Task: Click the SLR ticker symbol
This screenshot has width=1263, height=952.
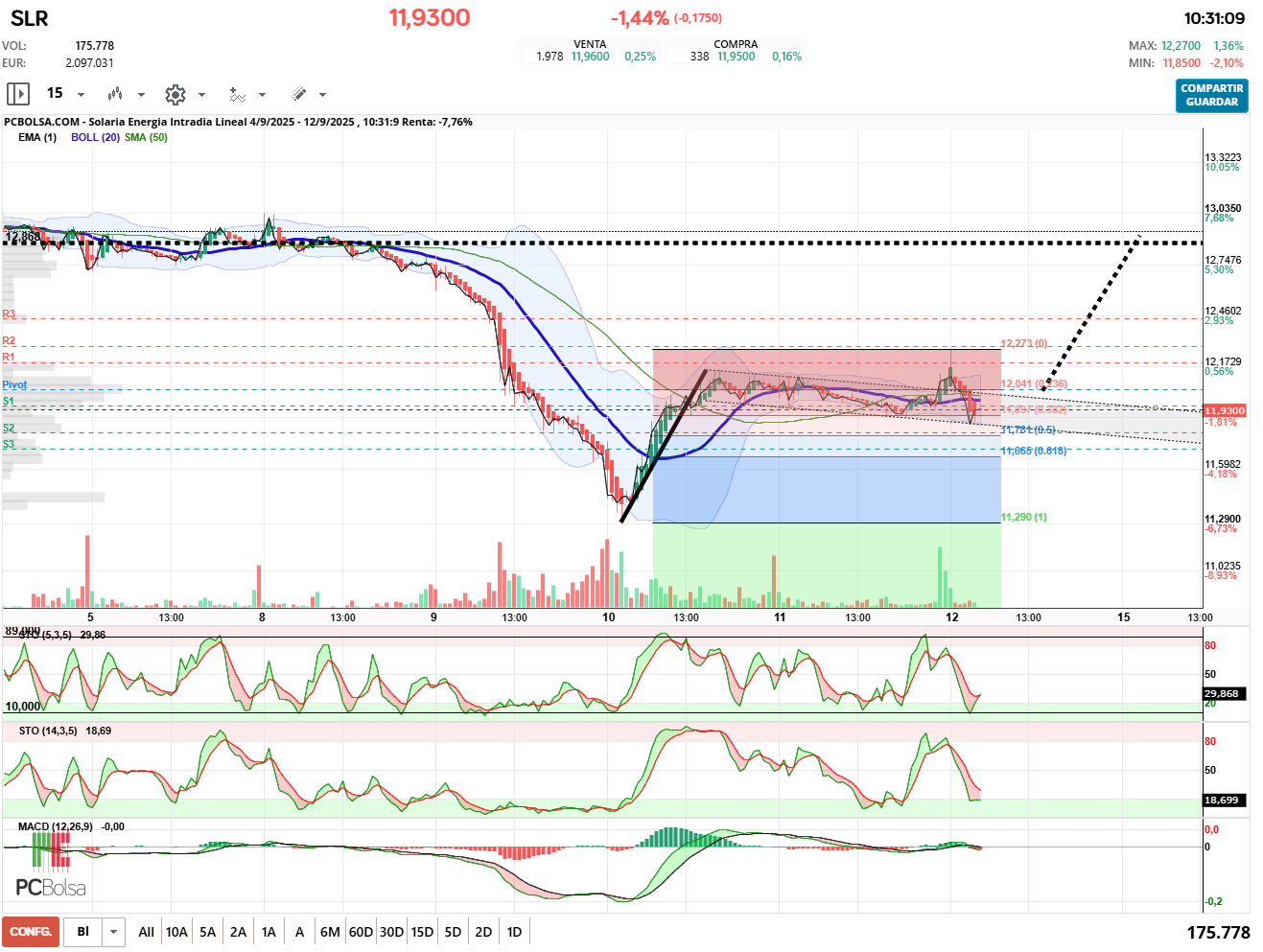Action: click(29, 18)
